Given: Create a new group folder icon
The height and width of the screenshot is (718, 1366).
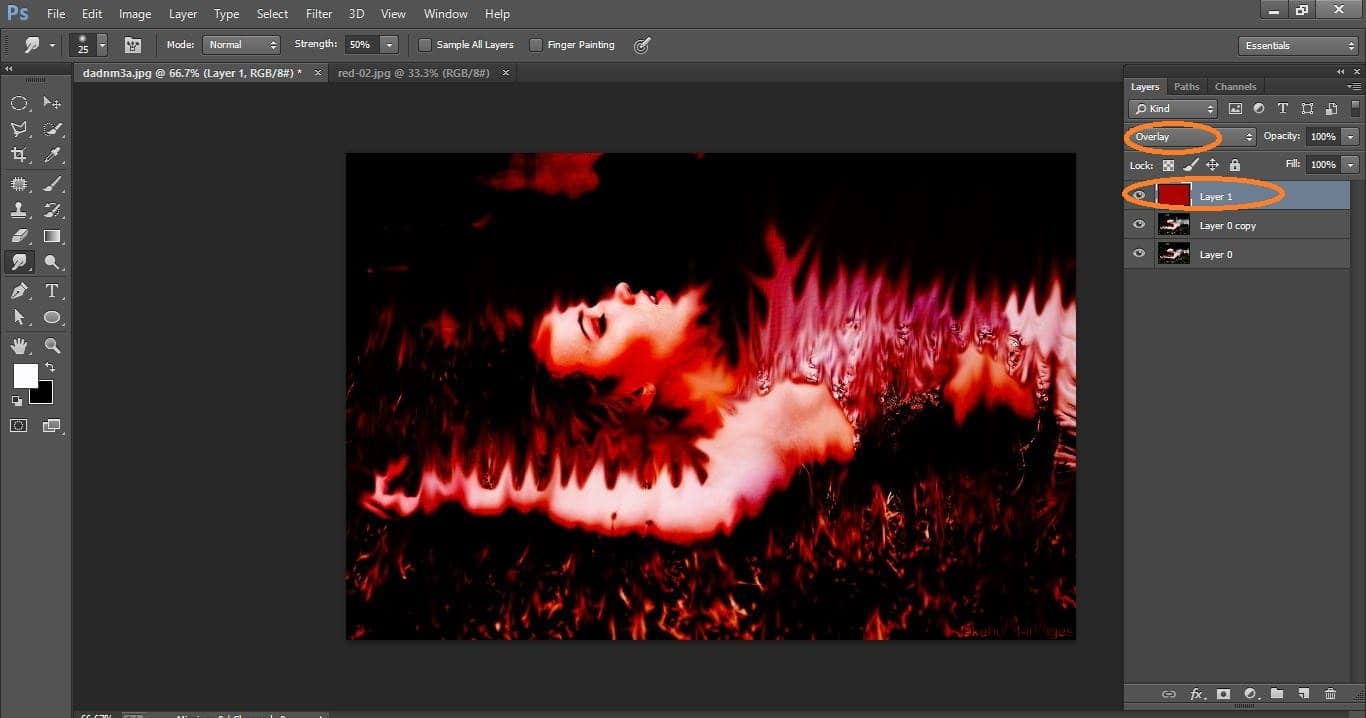Looking at the screenshot, I should coord(1277,694).
